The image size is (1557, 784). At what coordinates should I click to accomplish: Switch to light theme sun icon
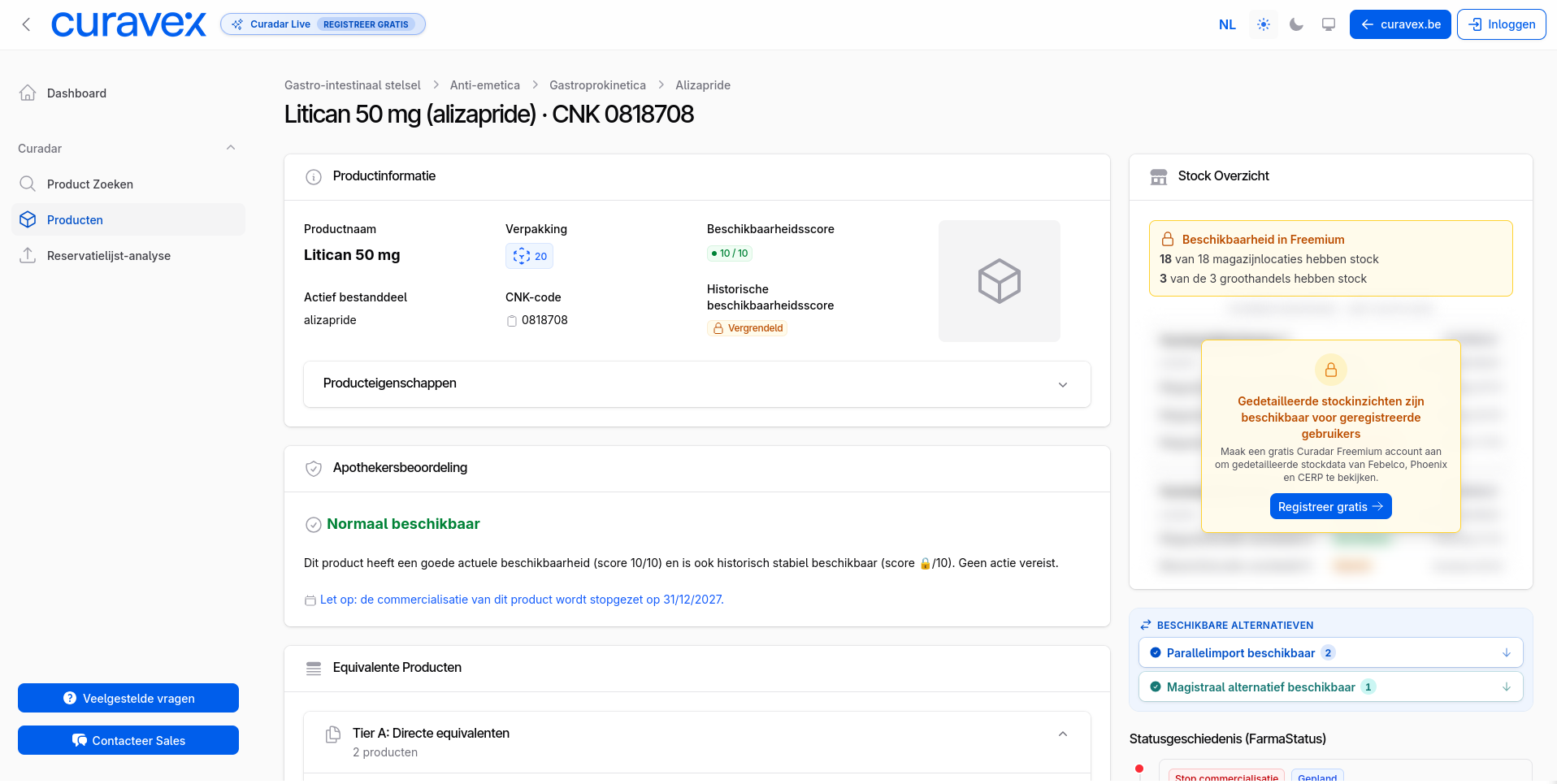coord(1264,24)
